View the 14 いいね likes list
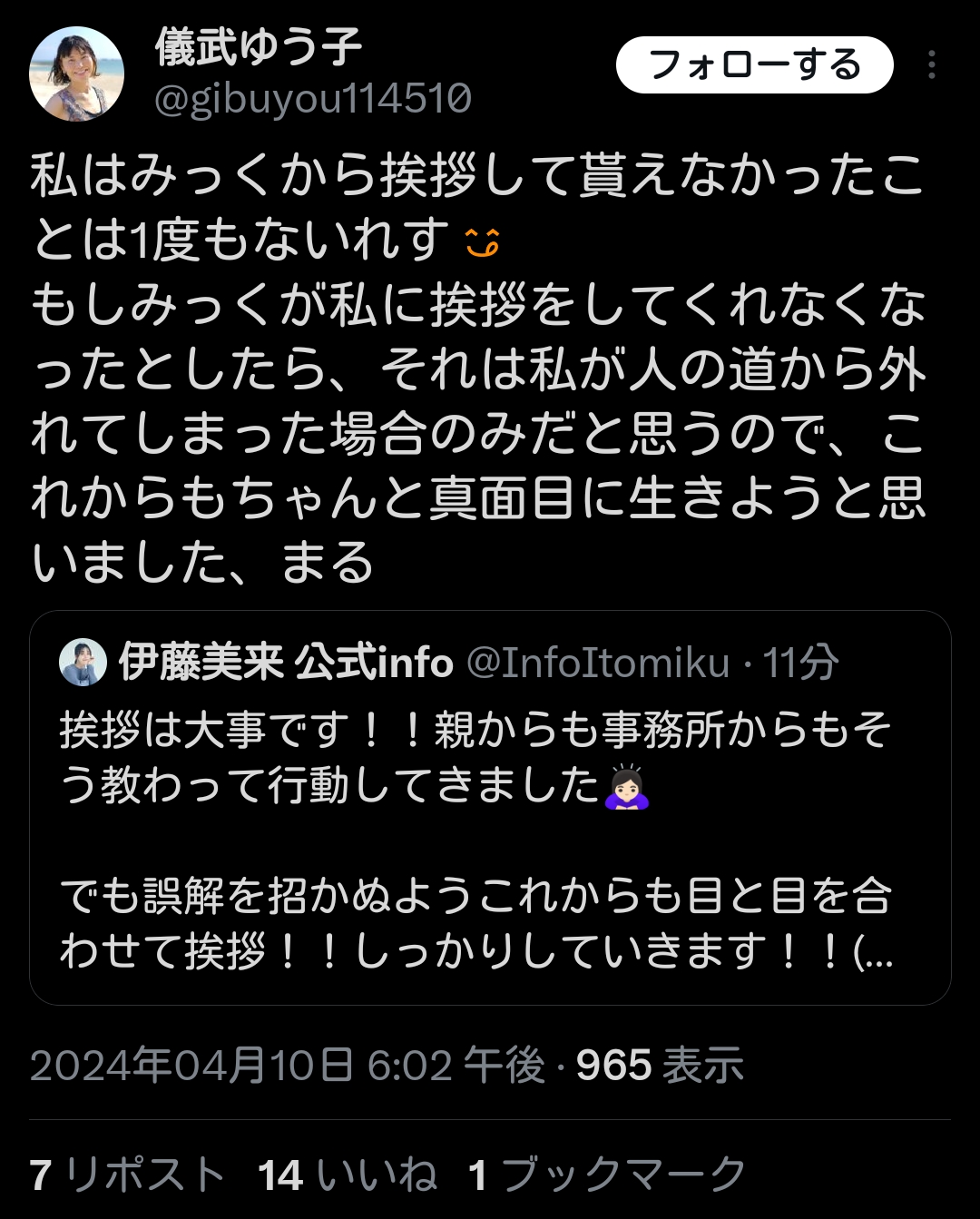The height and width of the screenshot is (1219, 980). click(348, 1175)
